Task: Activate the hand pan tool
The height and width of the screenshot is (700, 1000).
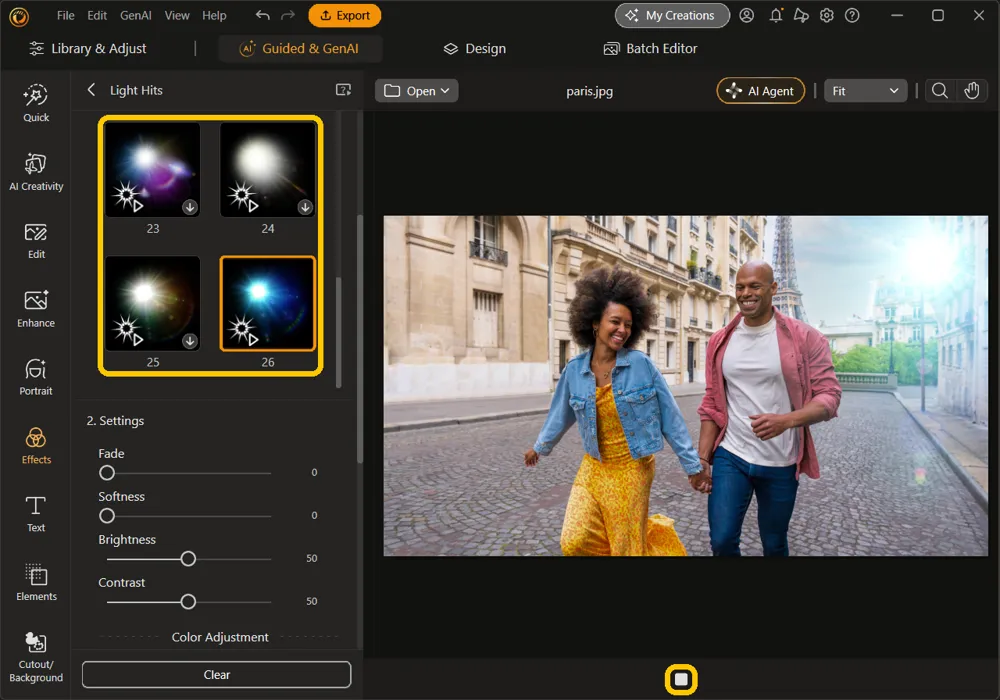Action: tap(971, 91)
